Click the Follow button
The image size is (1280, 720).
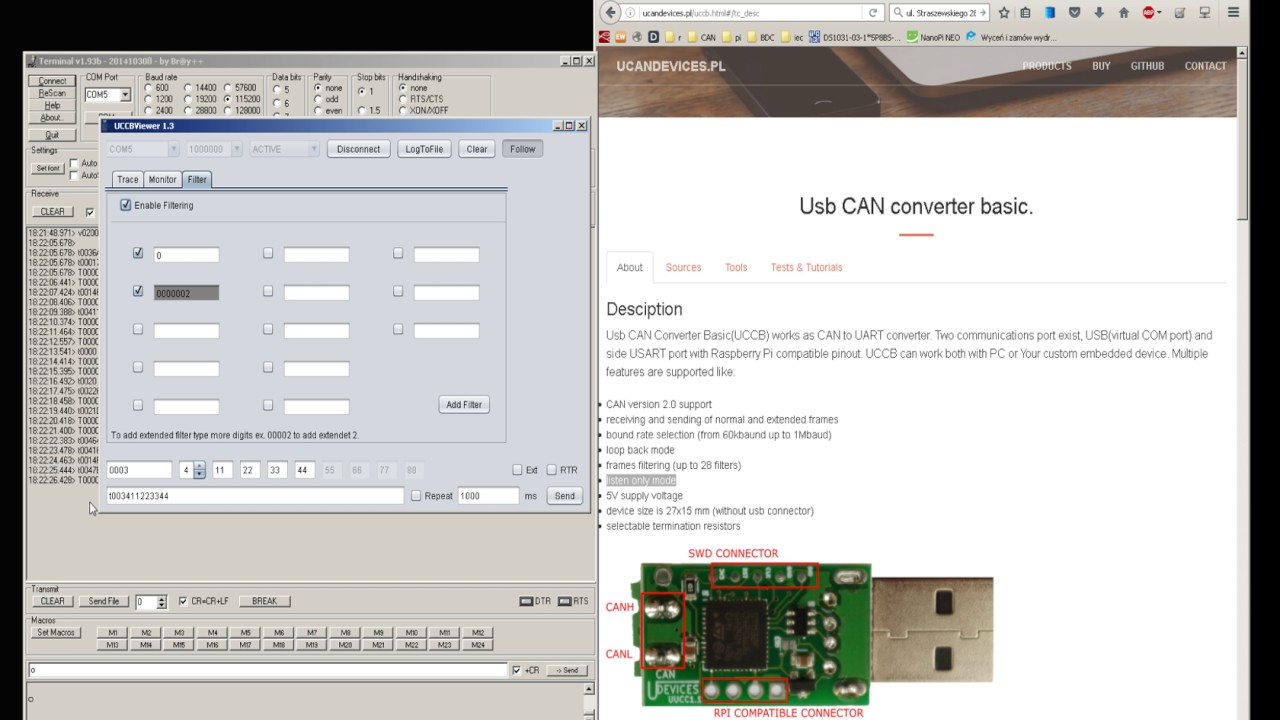coord(522,149)
